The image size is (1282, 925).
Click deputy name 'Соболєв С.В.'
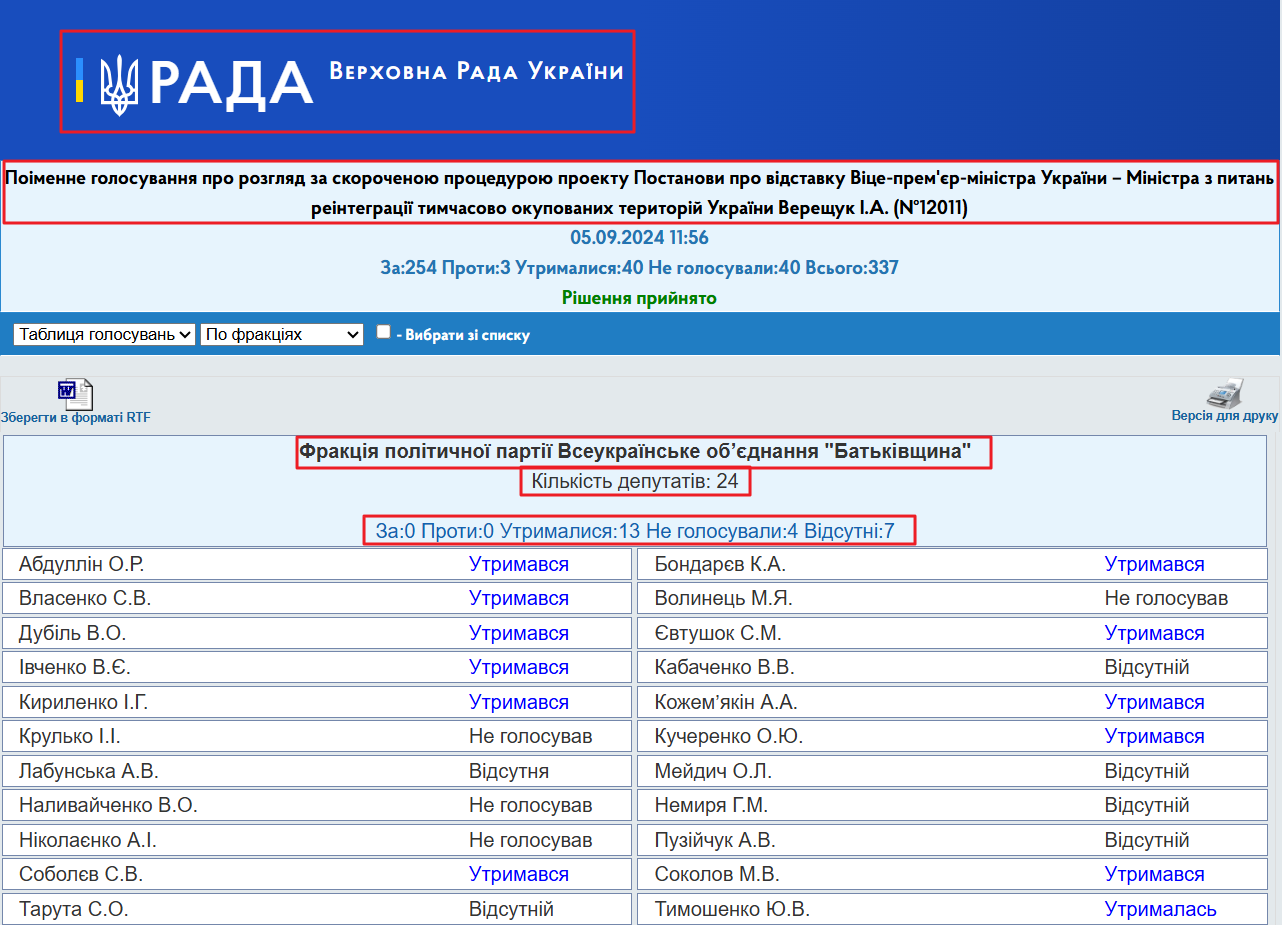click(81, 875)
